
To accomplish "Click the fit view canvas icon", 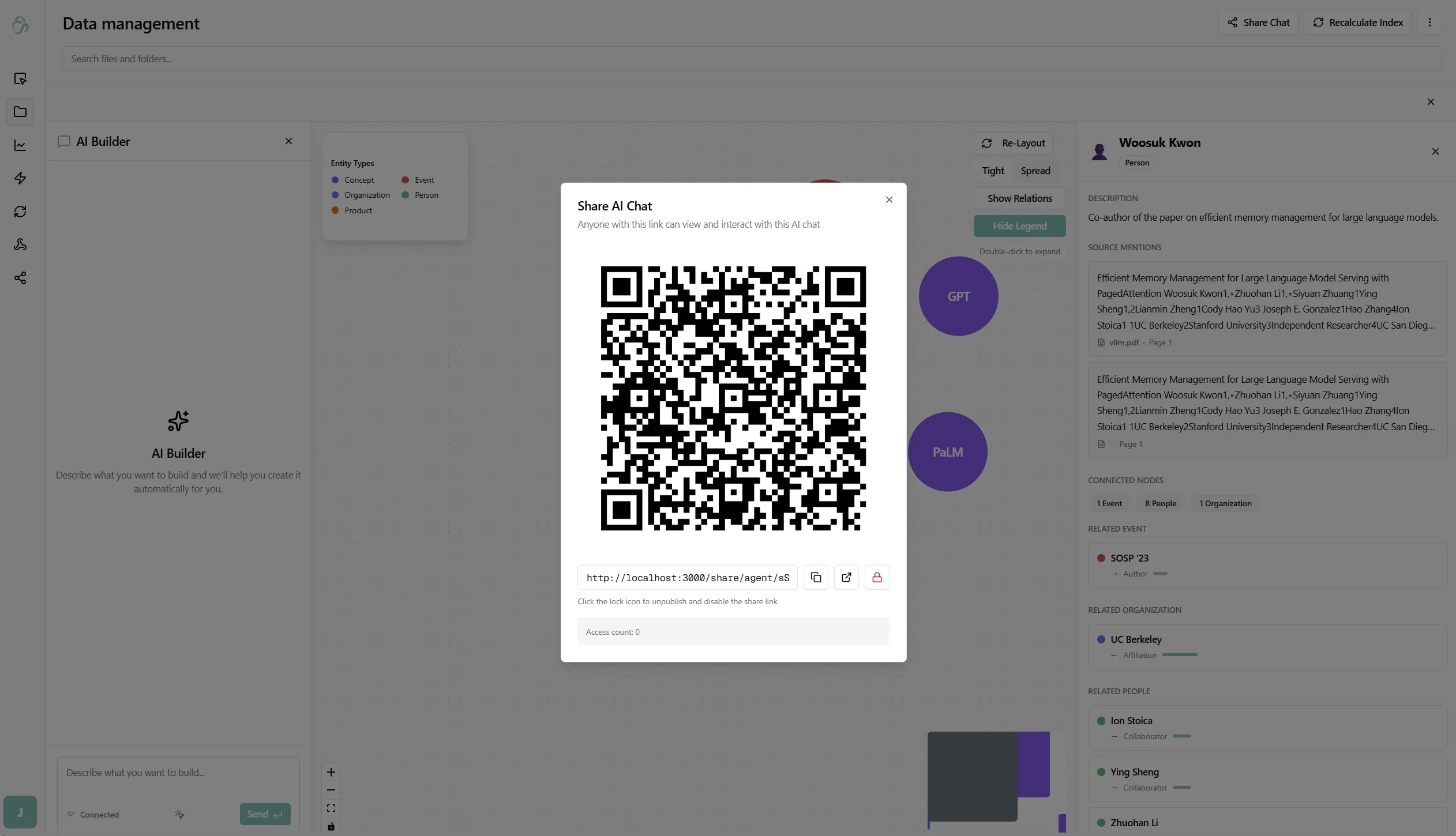I will [x=331, y=808].
